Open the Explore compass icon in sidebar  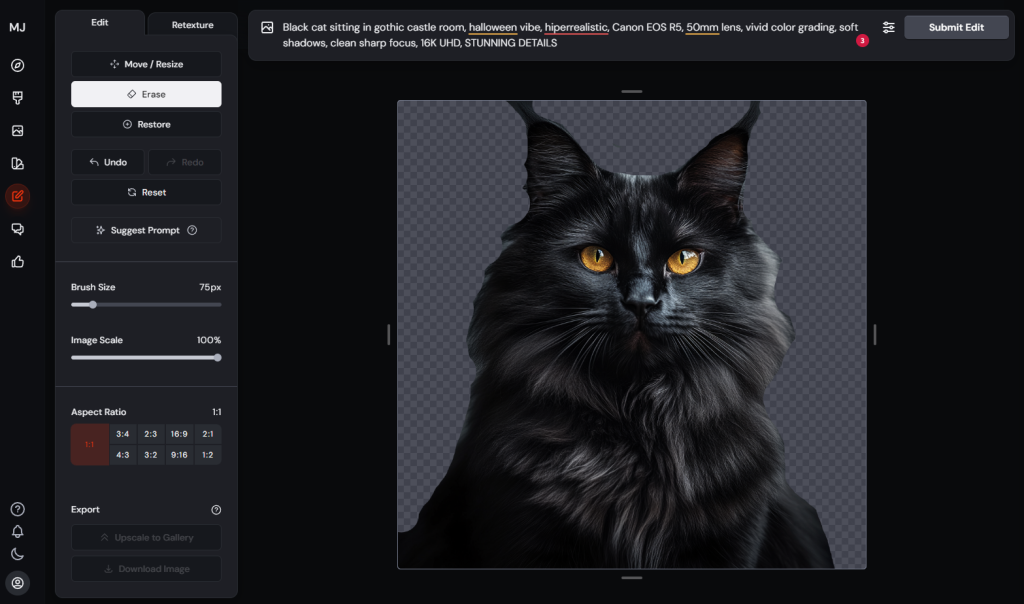point(17,66)
